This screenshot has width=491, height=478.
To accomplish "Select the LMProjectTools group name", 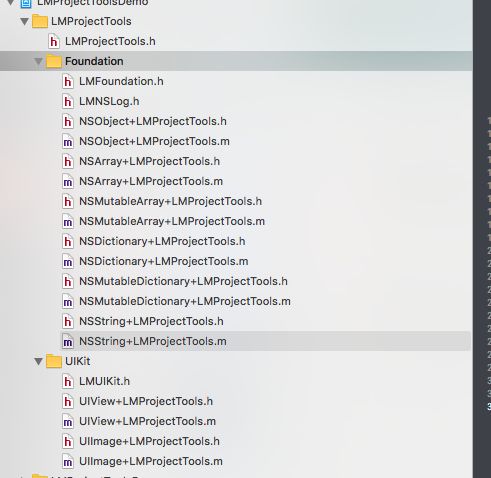I will (x=91, y=21).
